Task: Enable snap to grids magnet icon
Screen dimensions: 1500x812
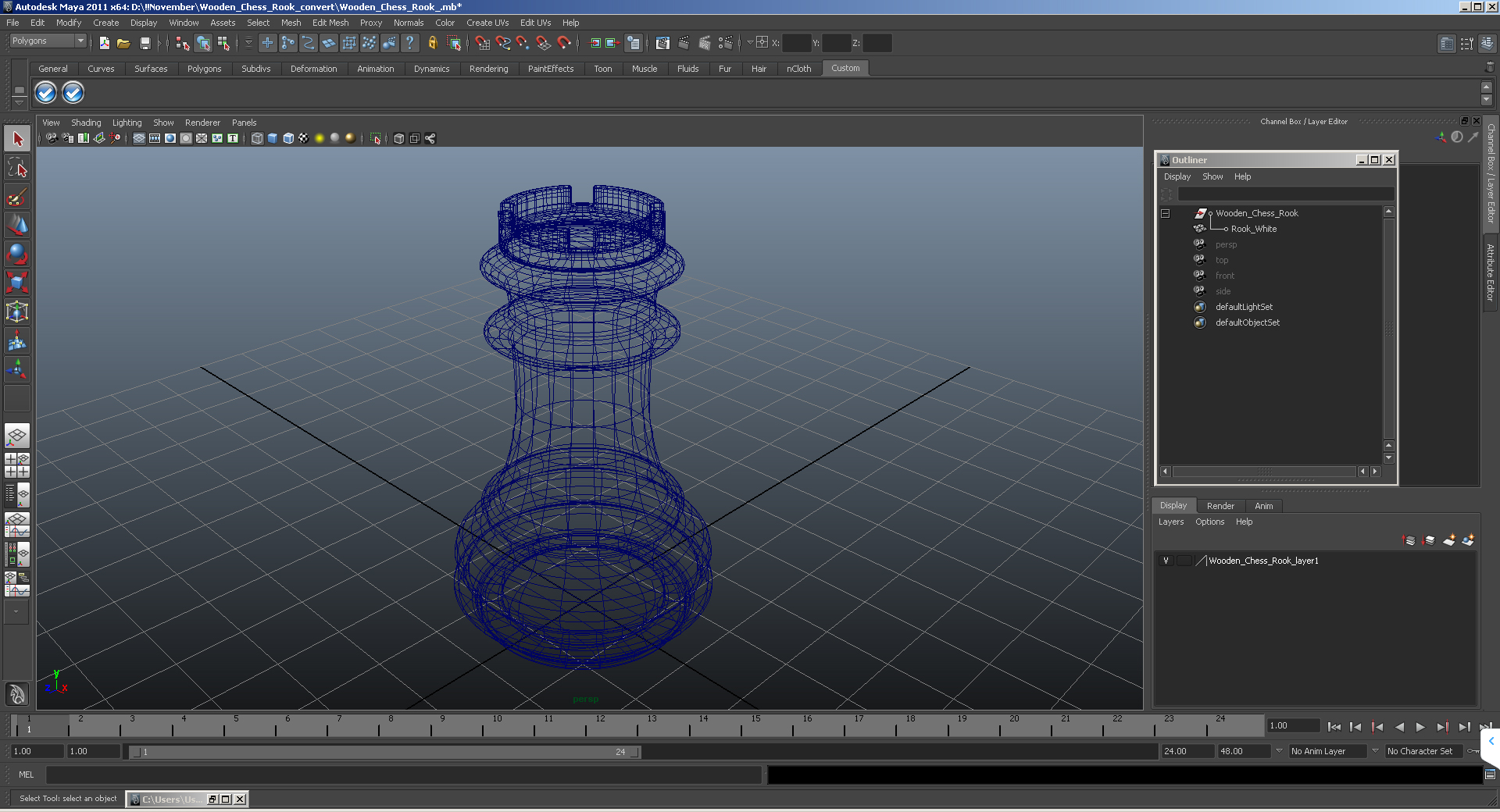Action: [483, 43]
